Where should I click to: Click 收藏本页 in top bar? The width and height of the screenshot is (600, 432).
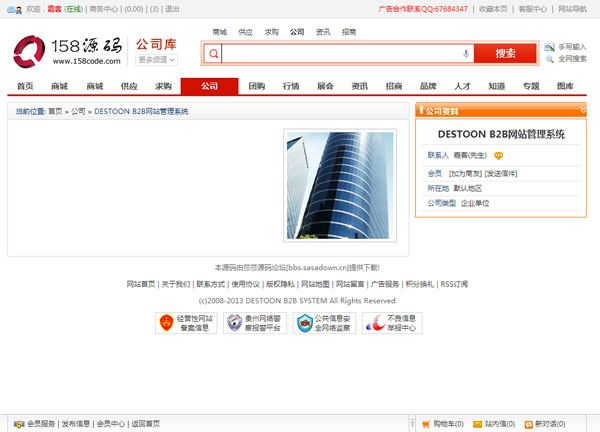(493, 9)
